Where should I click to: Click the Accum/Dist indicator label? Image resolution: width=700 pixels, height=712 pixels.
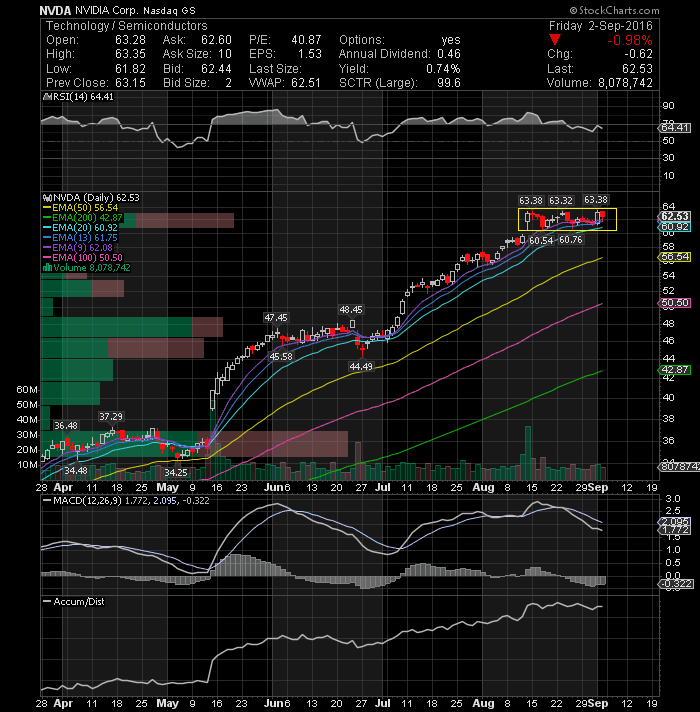pos(79,602)
